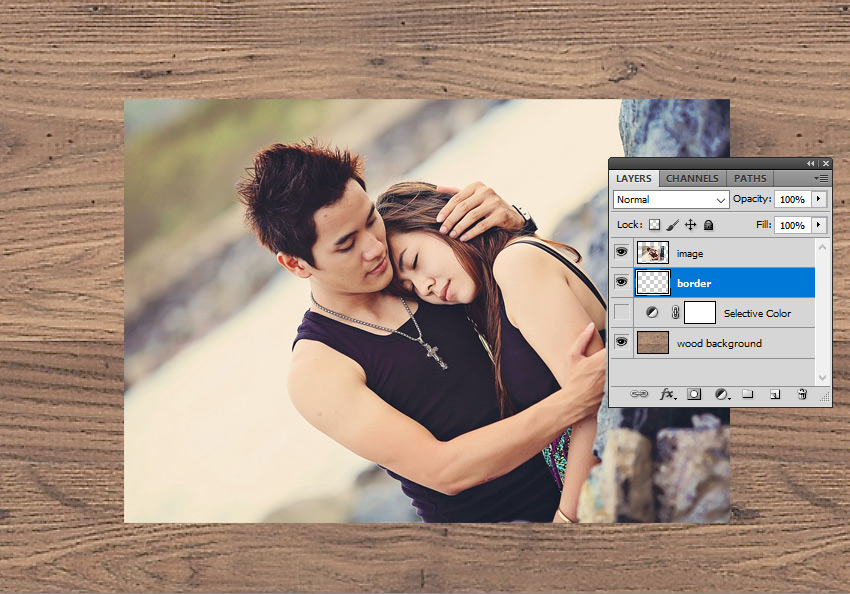Hide the image layer via eye icon
Image resolution: width=850 pixels, height=594 pixels.
tap(621, 253)
